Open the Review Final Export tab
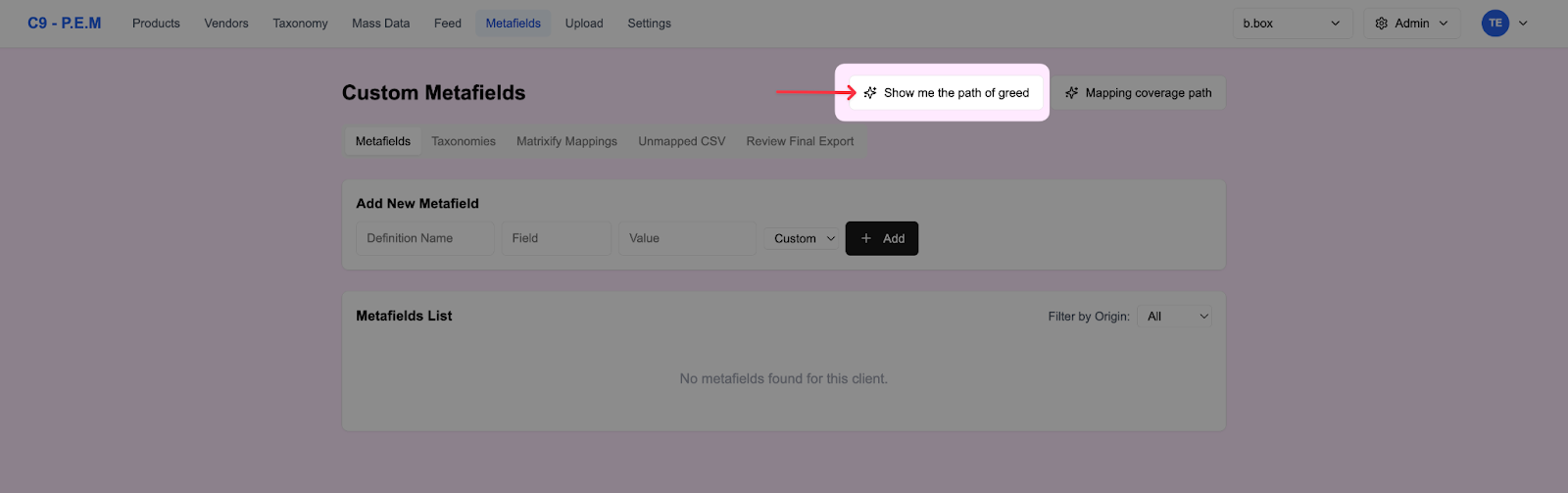The height and width of the screenshot is (493, 1568). point(800,141)
